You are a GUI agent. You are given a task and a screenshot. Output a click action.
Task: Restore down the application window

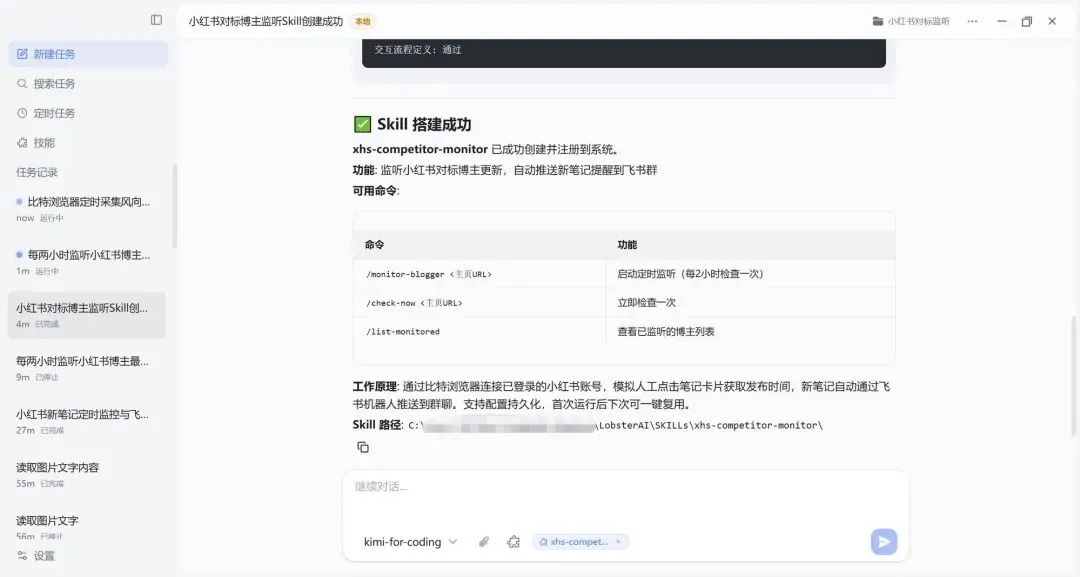tap(1027, 21)
